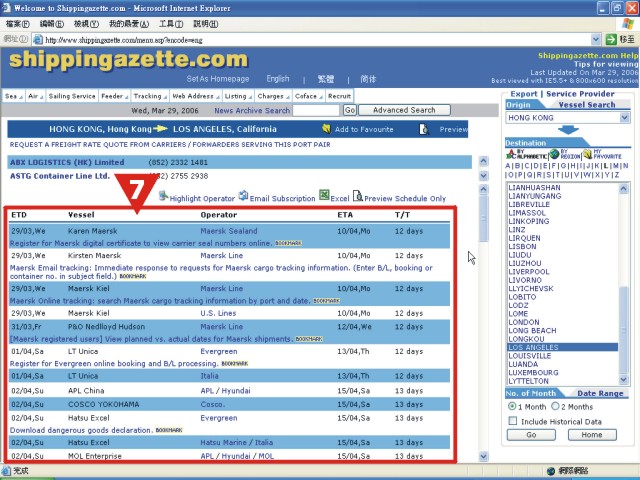
Task: Click the Preview Schedule Only document icon
Action: click(358, 196)
